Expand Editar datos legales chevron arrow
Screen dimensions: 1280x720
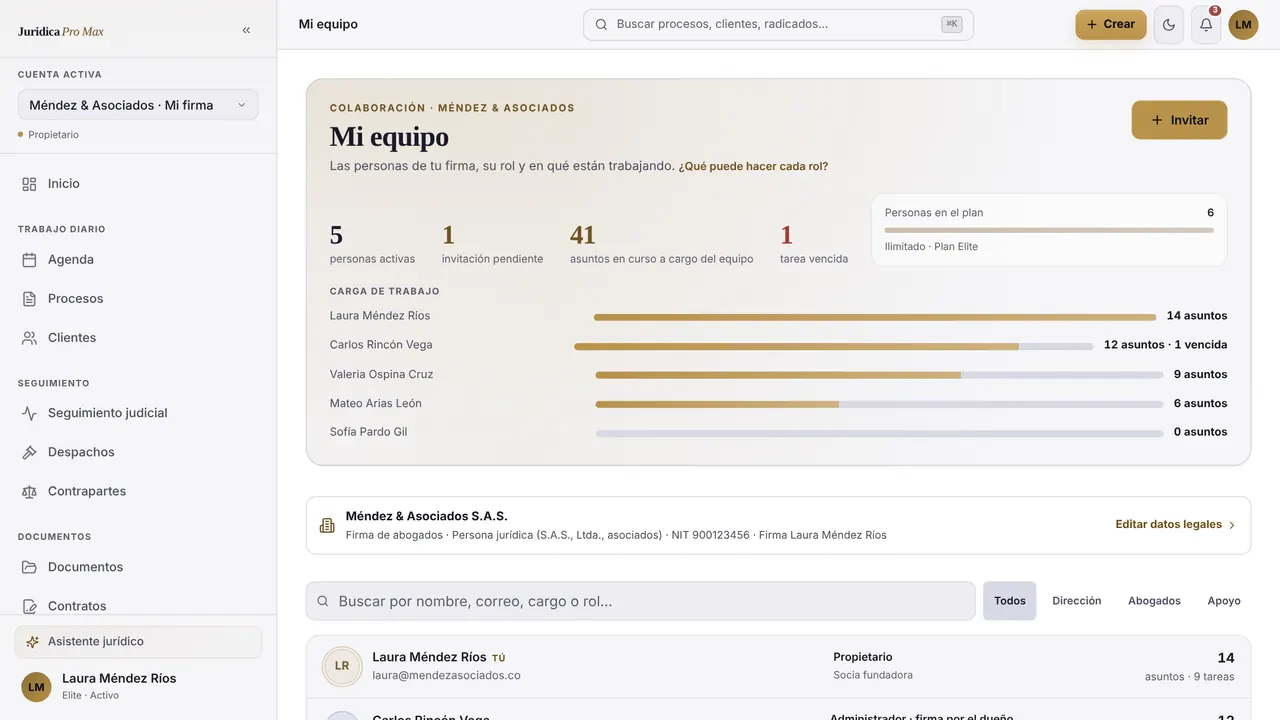(x=1232, y=525)
